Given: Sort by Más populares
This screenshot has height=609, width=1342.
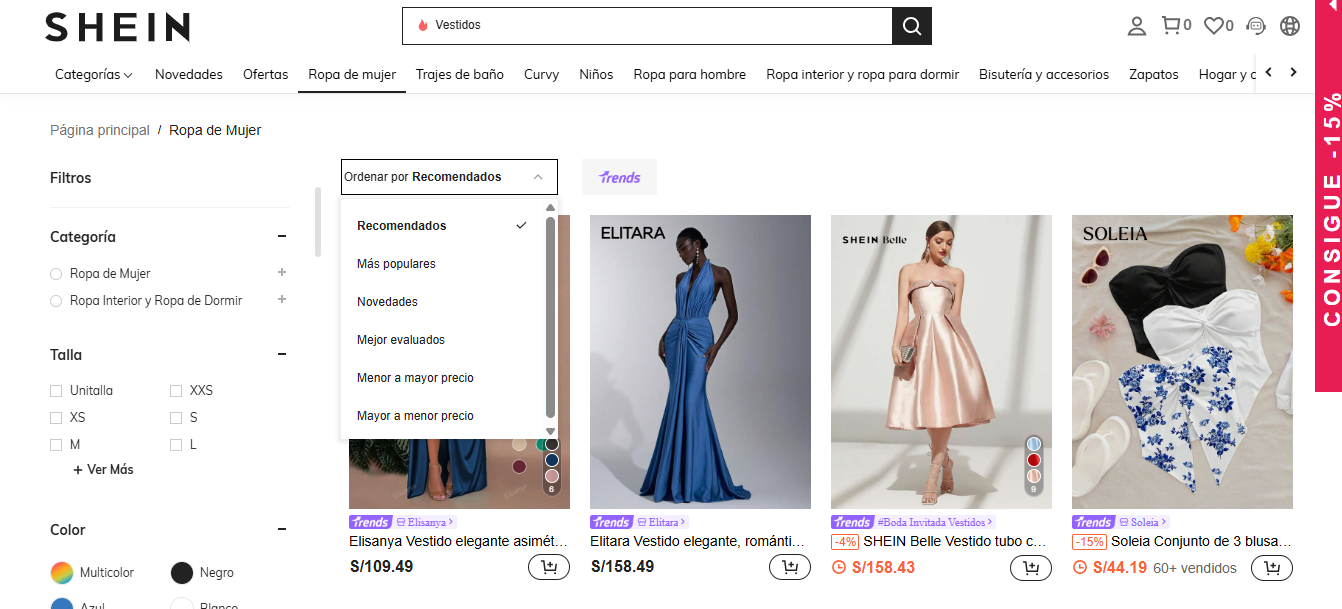Looking at the screenshot, I should [442, 264].
